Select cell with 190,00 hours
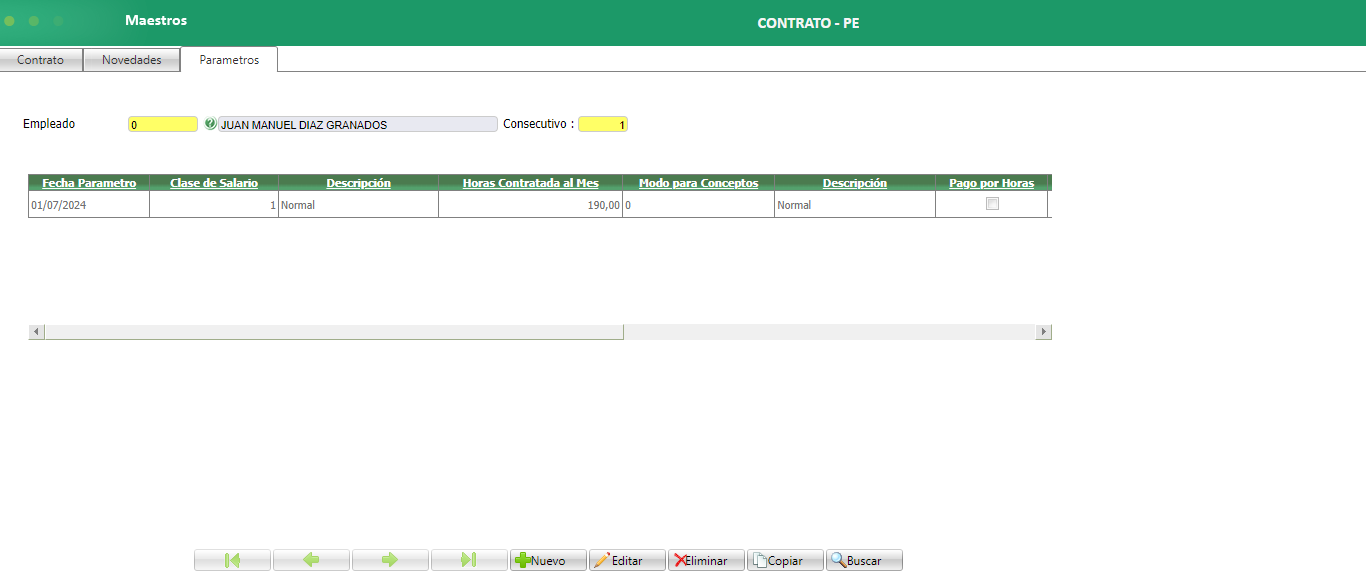The height and width of the screenshot is (586, 1366). (531, 204)
